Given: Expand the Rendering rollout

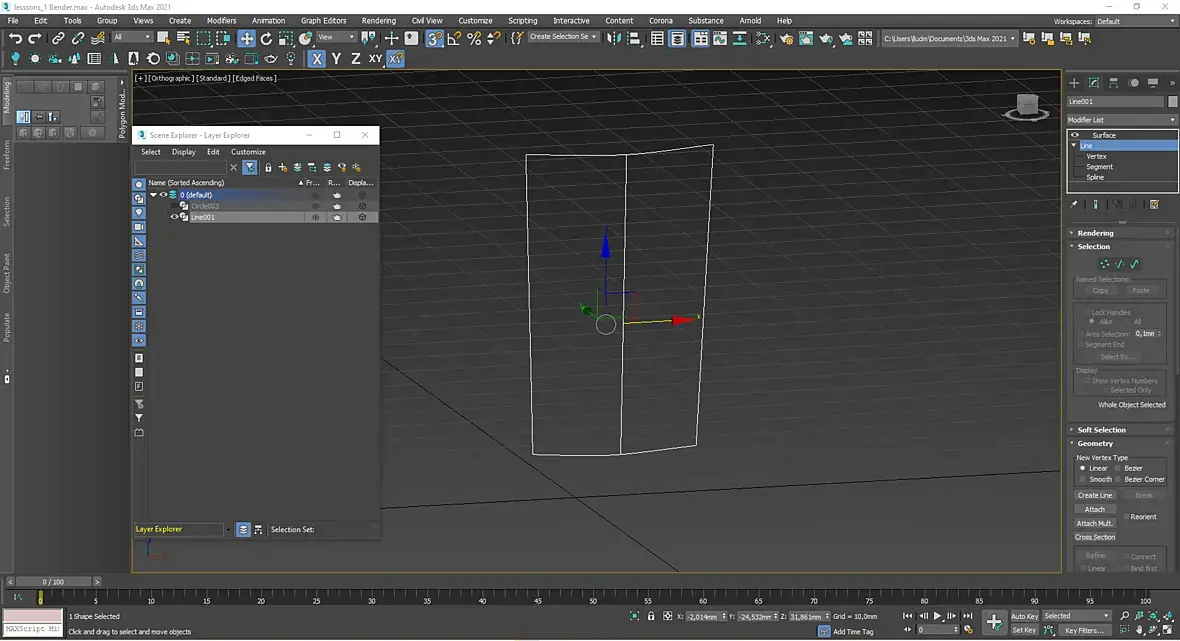Looking at the screenshot, I should (x=1096, y=233).
